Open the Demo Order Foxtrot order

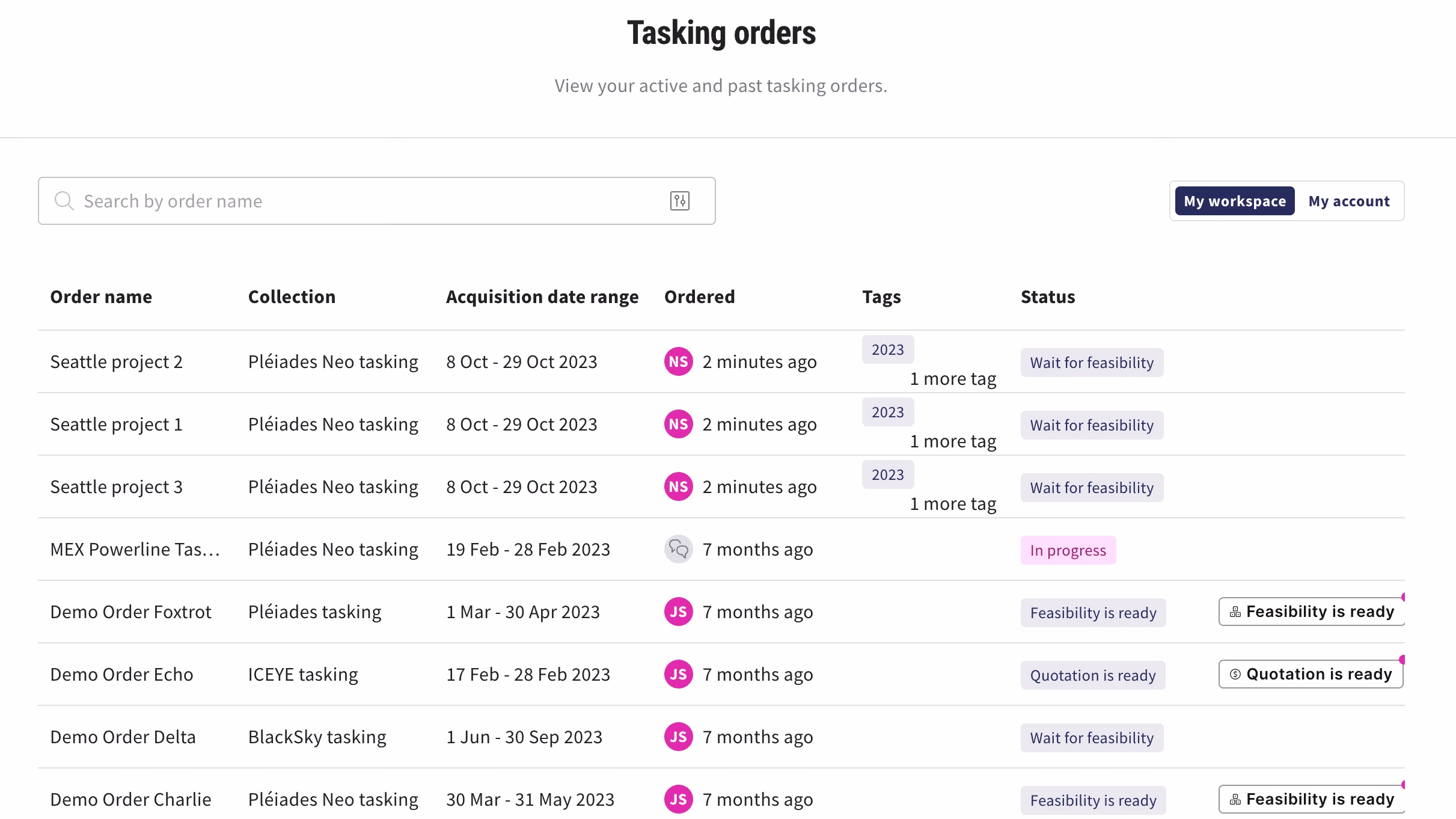tap(131, 612)
